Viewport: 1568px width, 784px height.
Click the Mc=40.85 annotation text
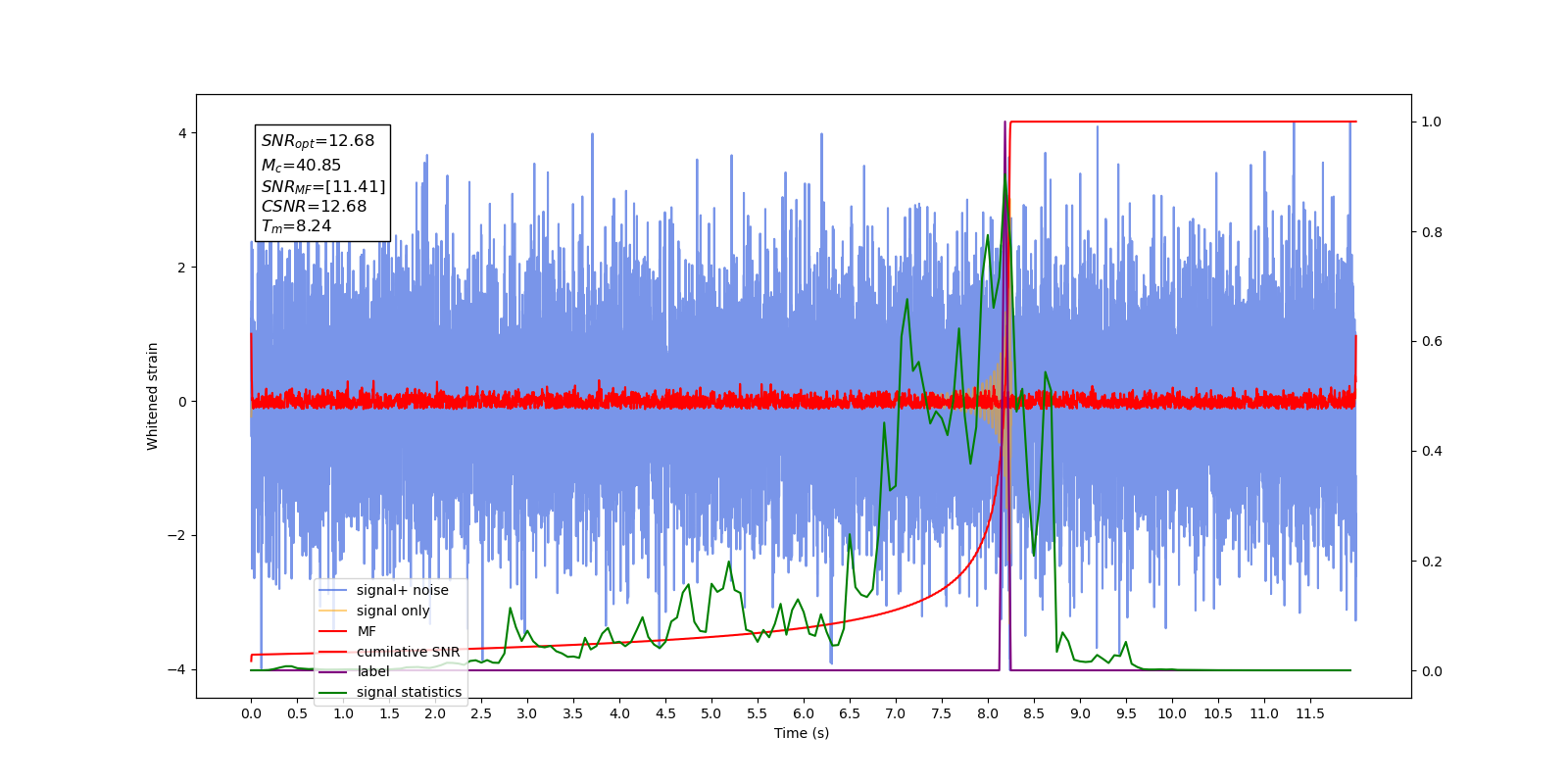[301, 166]
